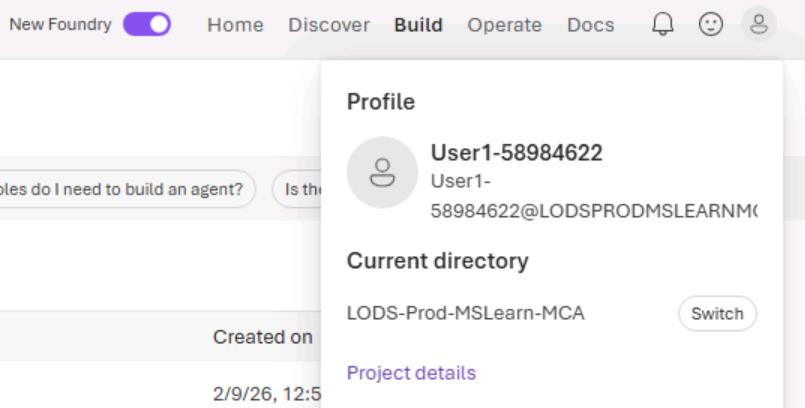Open the Discover tab

[329, 25]
